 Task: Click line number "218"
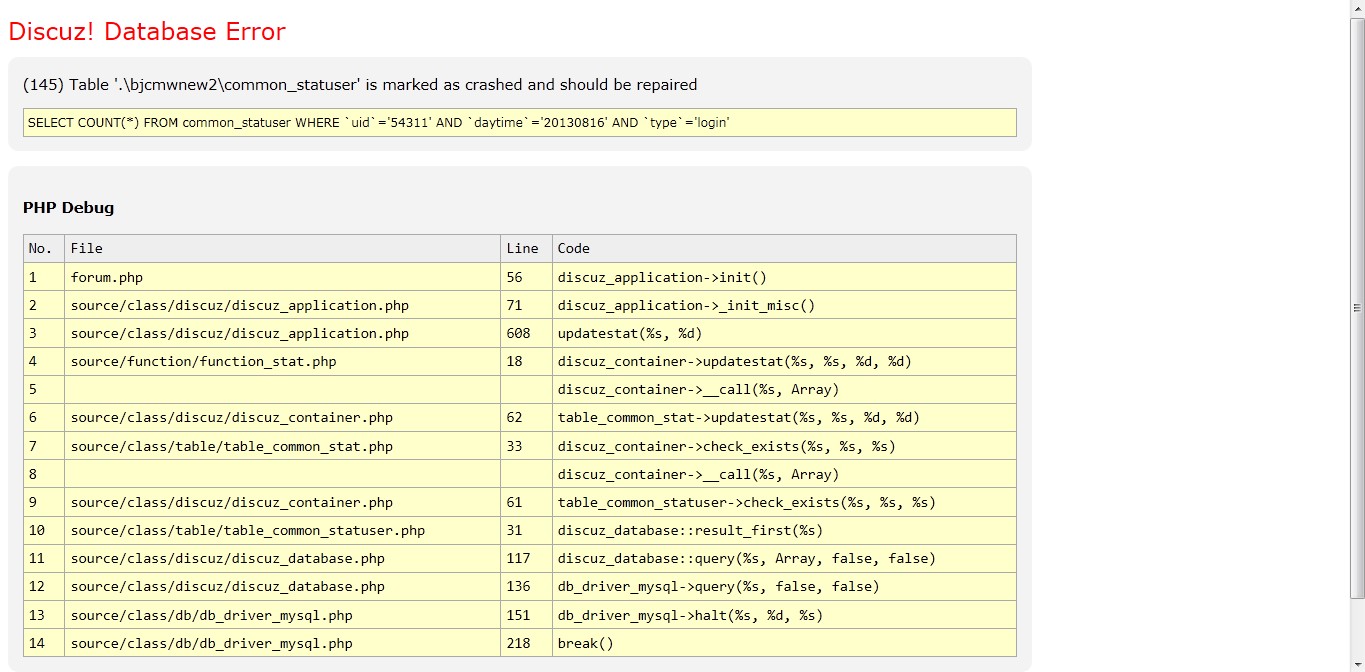(526, 643)
